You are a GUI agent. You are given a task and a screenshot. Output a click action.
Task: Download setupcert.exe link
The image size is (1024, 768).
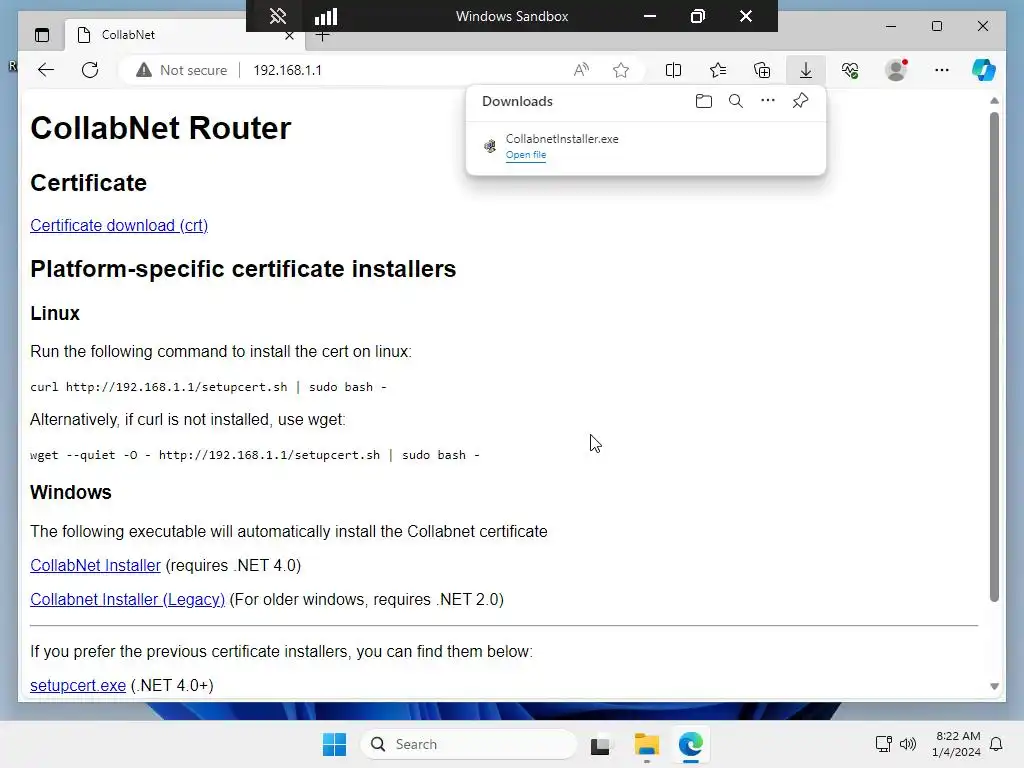[78, 686]
